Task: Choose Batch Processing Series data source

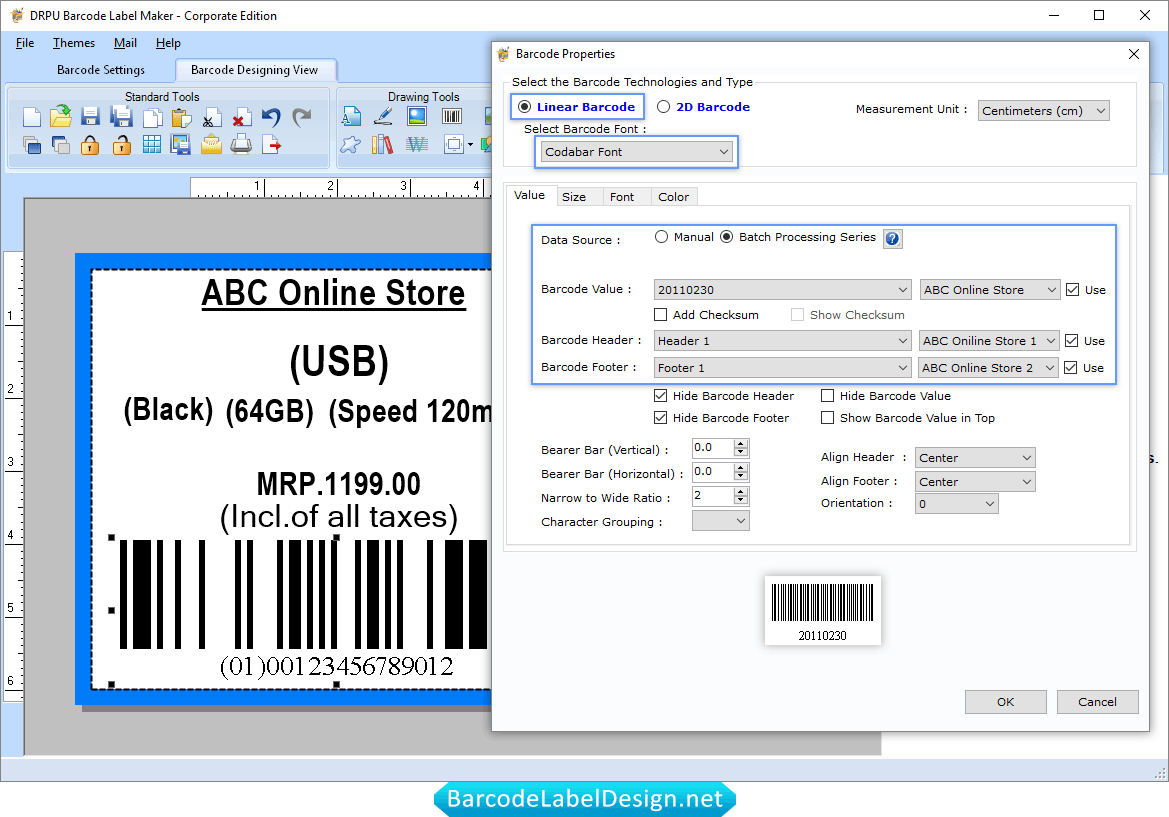Action: point(726,236)
